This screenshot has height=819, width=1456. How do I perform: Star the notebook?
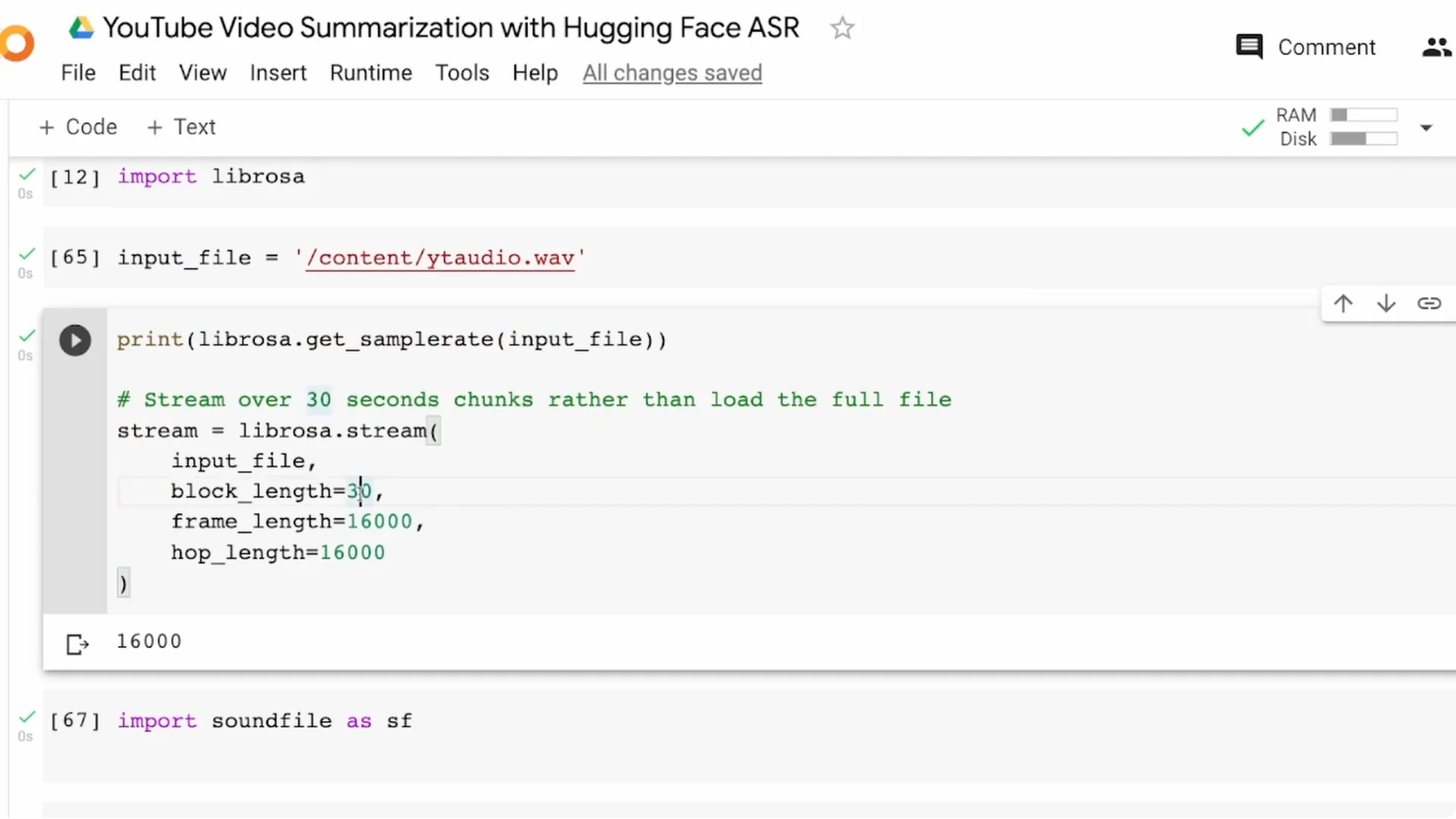coord(842,28)
